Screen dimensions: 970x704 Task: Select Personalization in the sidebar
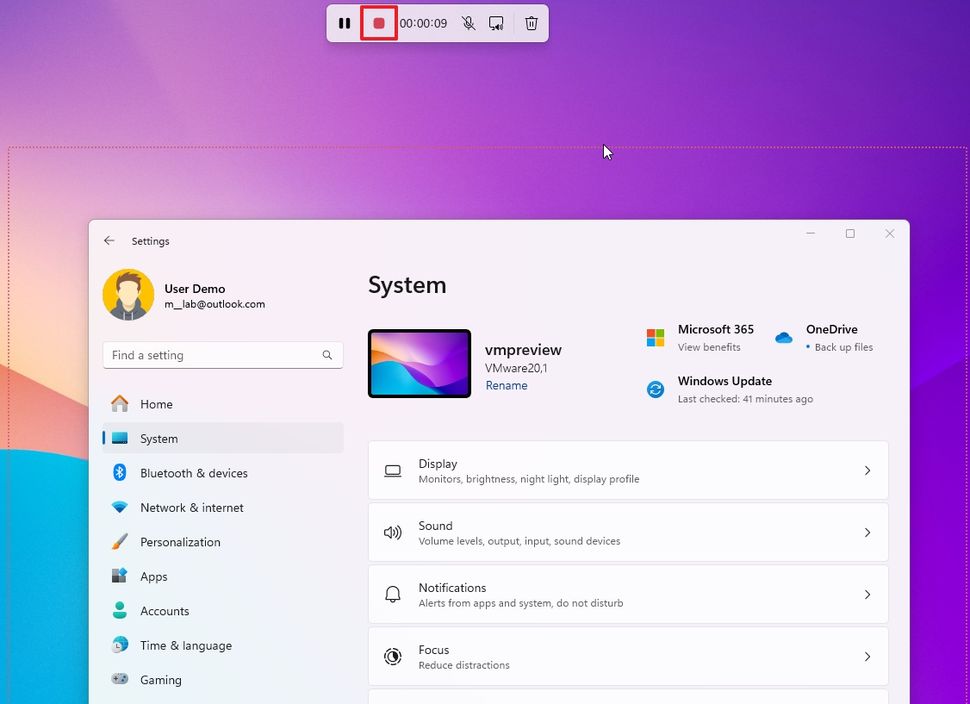click(180, 542)
